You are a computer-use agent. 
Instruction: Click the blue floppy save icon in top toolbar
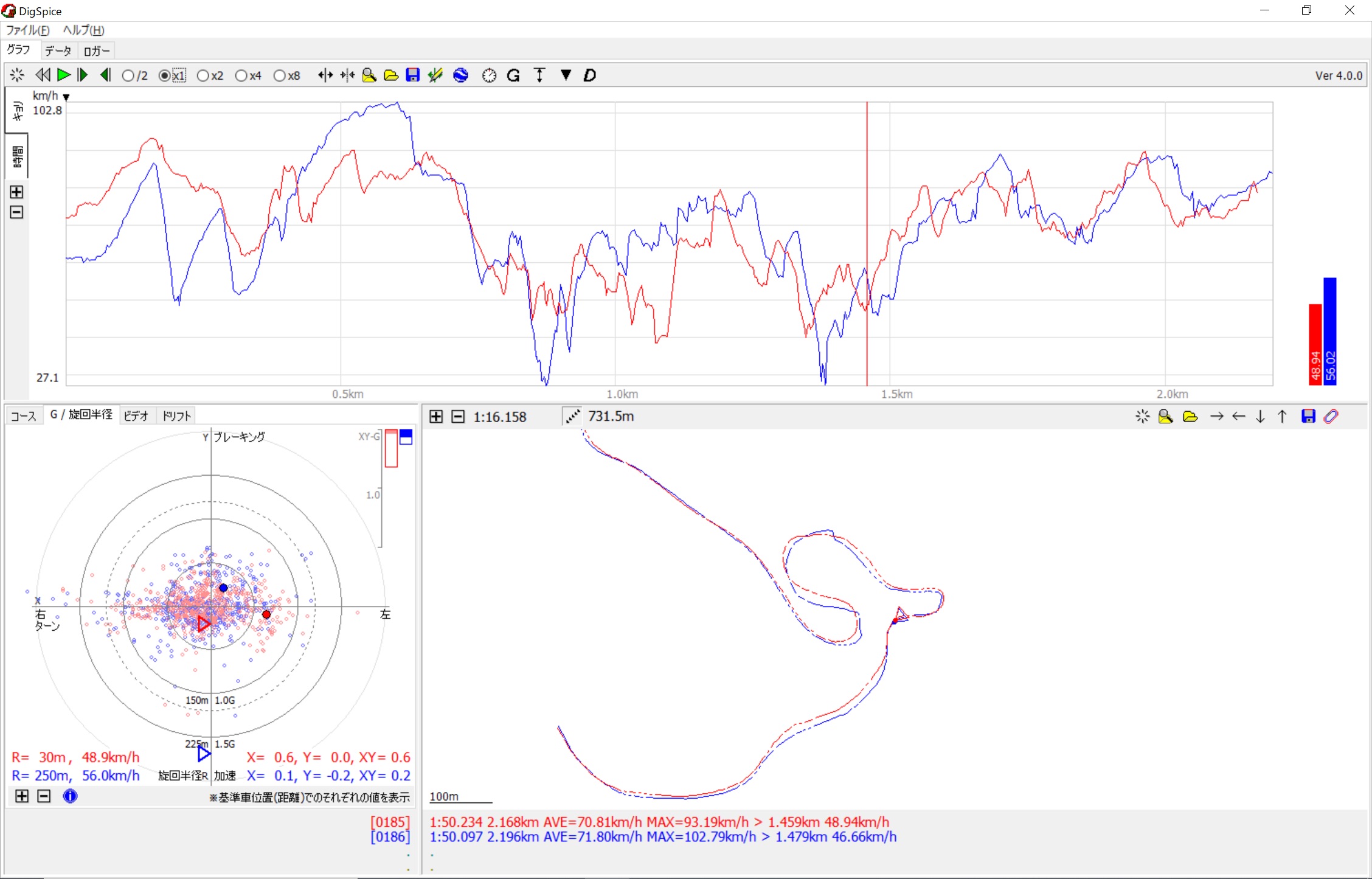coord(412,75)
